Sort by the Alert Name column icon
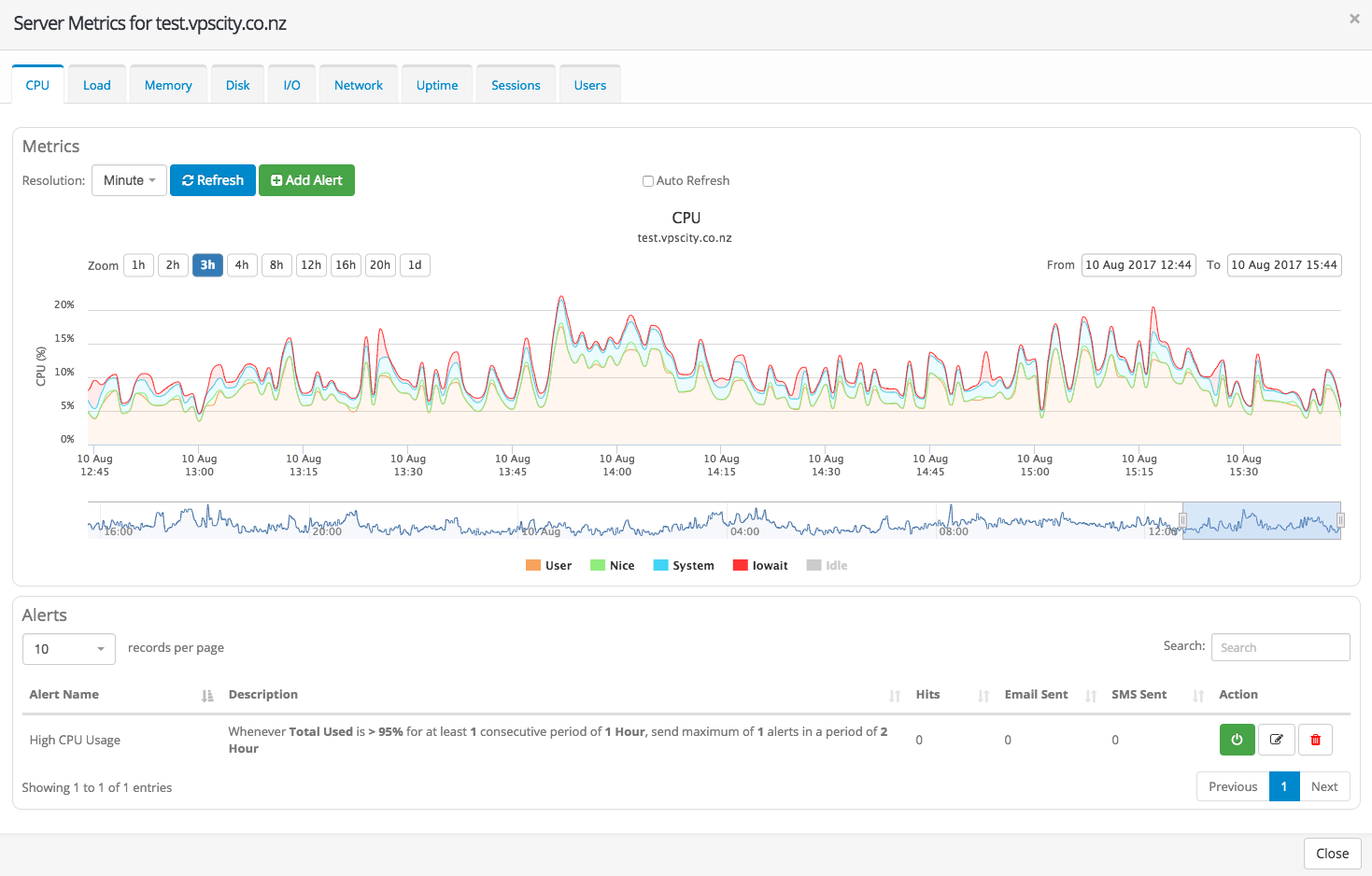The image size is (1372, 876). click(x=207, y=696)
